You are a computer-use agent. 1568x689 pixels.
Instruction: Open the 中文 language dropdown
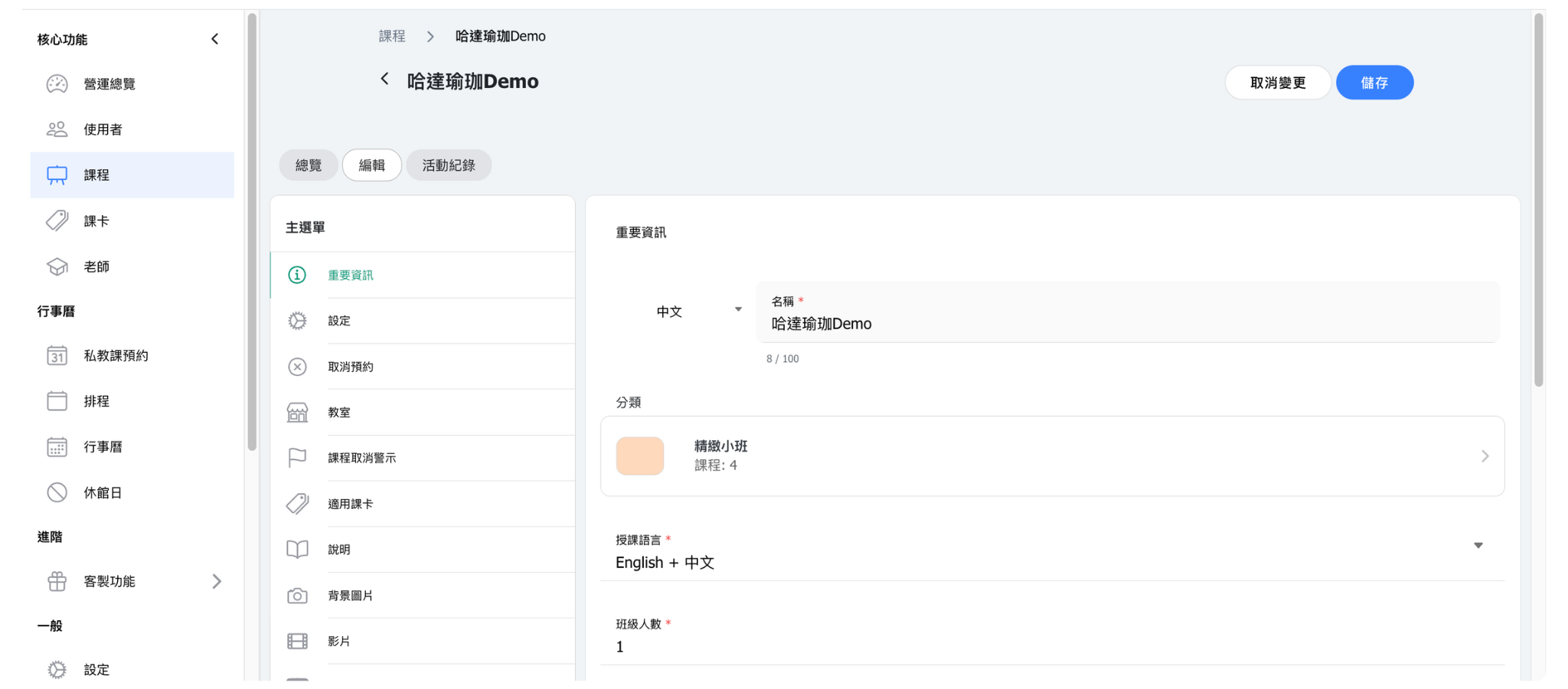[698, 312]
